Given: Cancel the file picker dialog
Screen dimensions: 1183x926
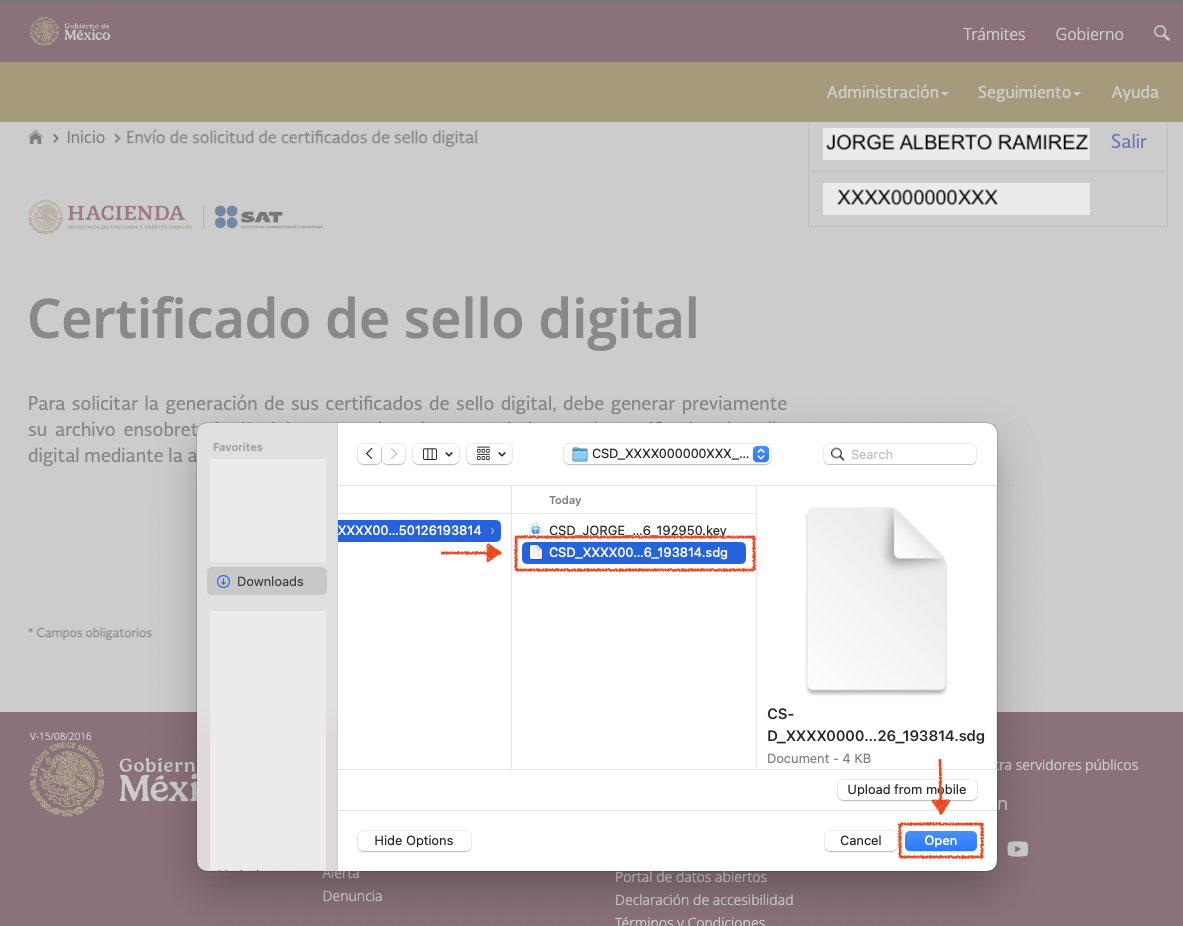Looking at the screenshot, I should click(x=860, y=841).
